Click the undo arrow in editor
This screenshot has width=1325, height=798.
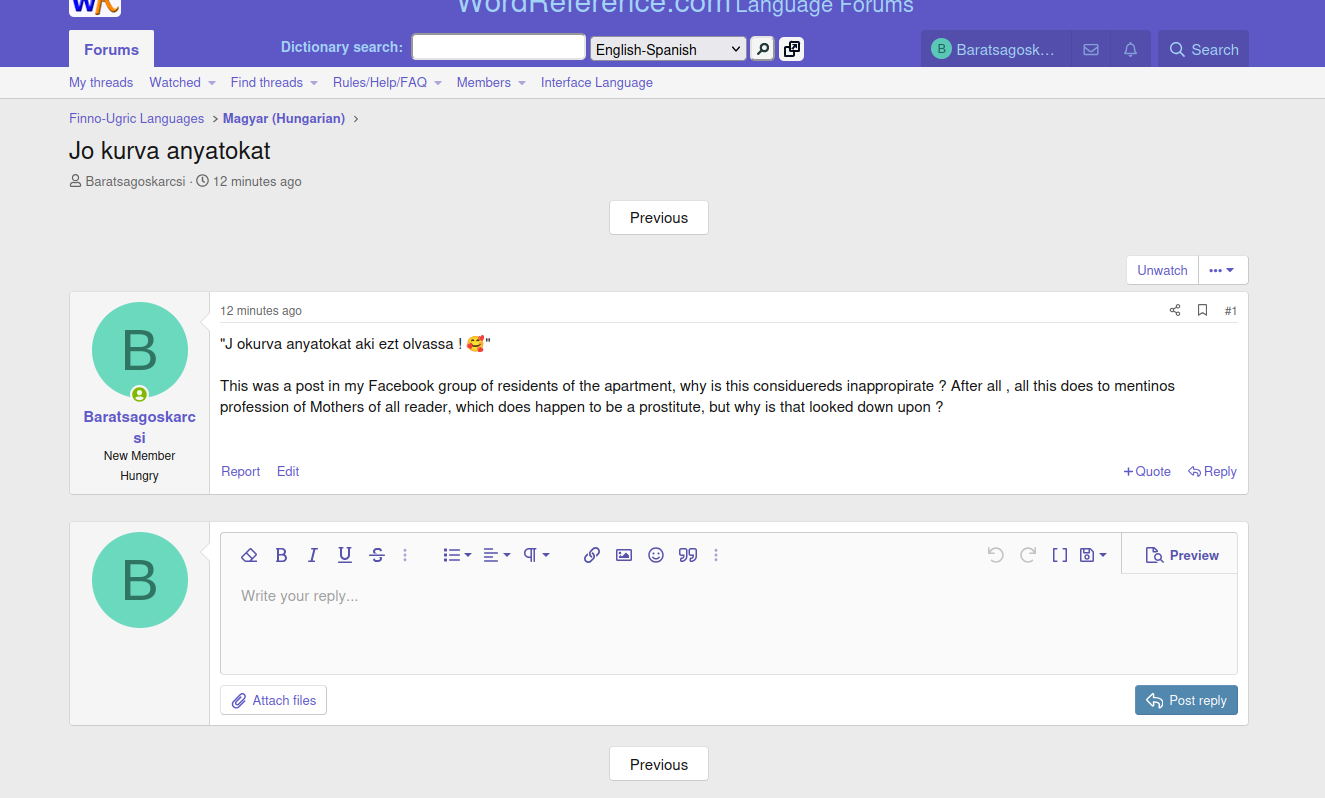click(995, 555)
